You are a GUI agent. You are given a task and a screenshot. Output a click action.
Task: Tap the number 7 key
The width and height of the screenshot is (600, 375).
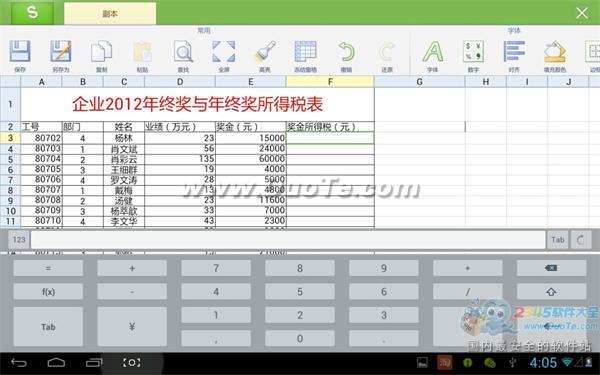[216, 268]
